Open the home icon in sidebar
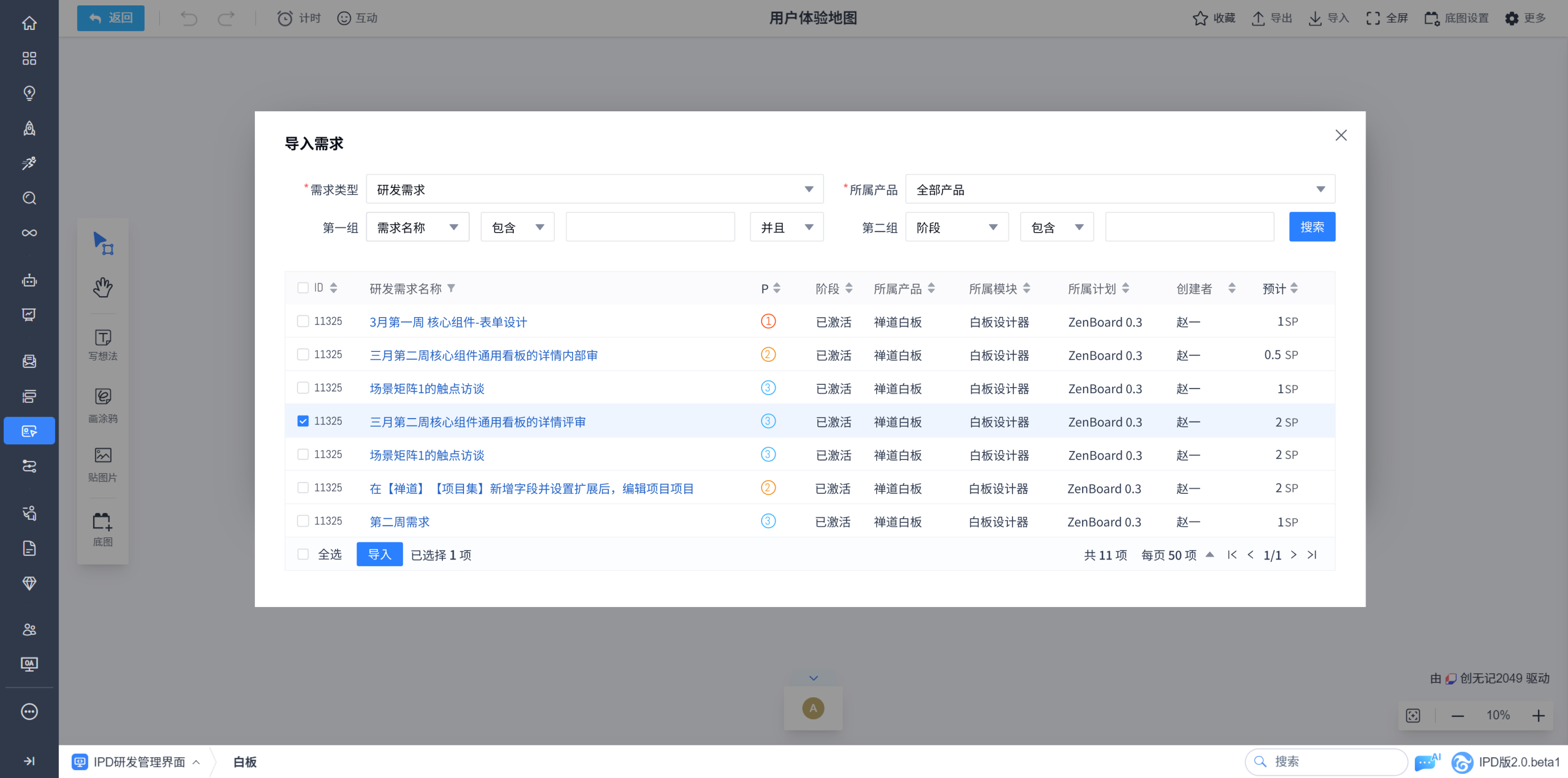The width and height of the screenshot is (1568, 778). [x=29, y=23]
